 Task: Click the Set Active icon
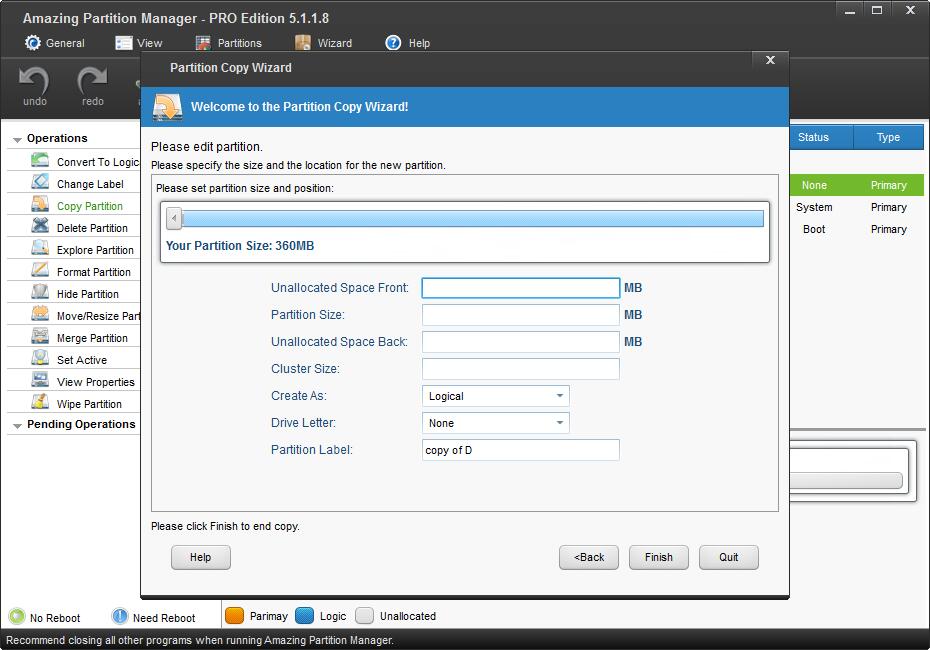[40, 358]
